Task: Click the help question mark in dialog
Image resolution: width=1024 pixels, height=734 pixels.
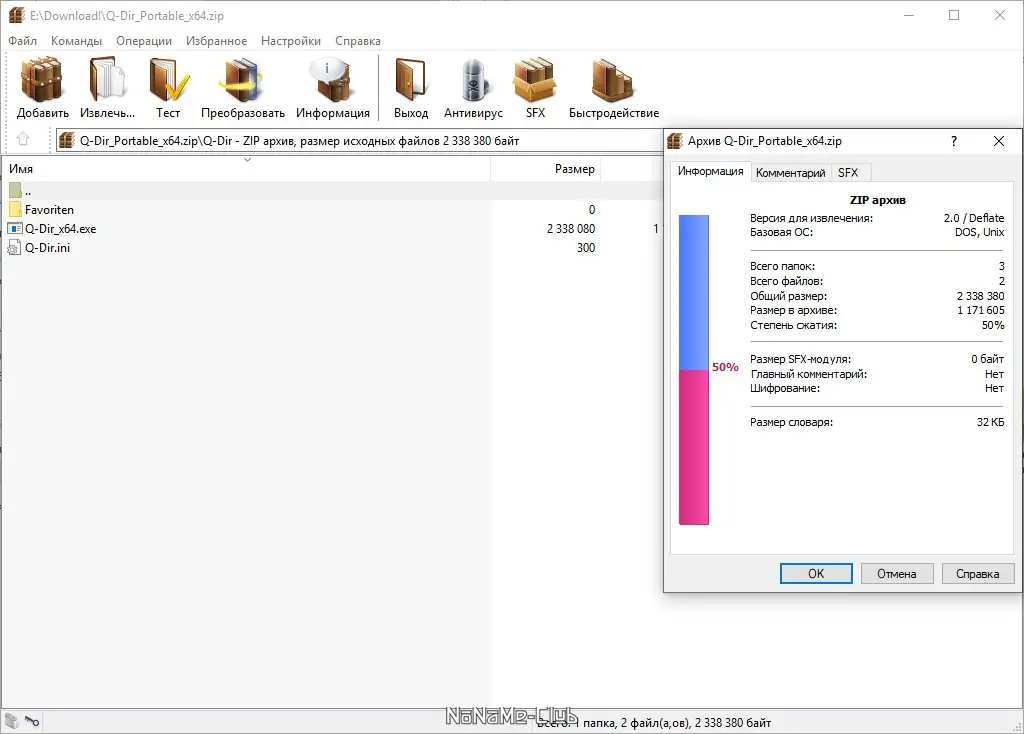Action: coord(953,141)
